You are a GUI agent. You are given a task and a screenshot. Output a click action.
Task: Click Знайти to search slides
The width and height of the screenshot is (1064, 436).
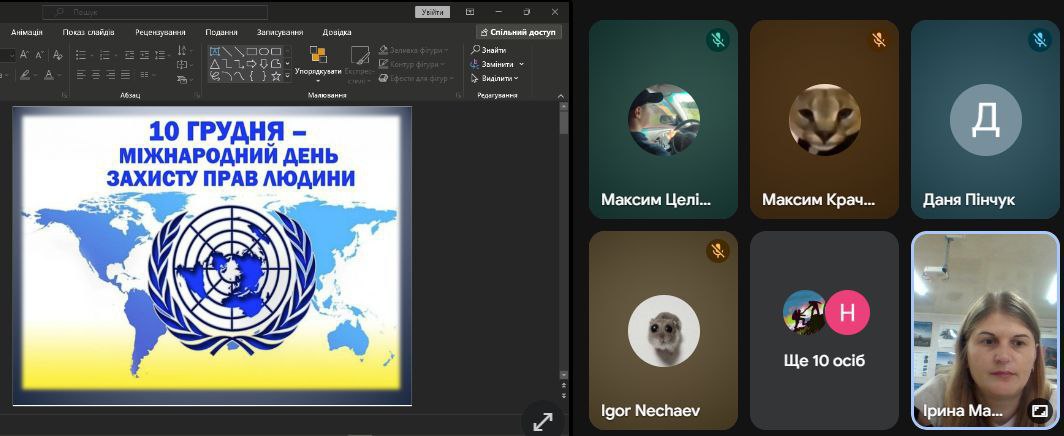coord(489,50)
